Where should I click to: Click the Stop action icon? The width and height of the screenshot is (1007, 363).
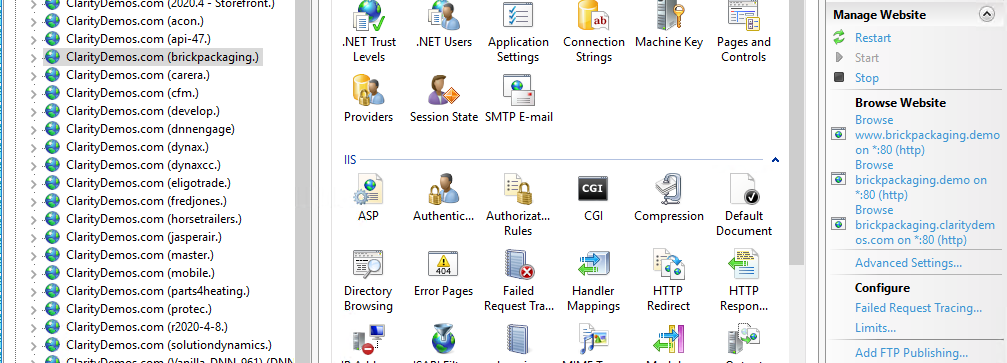[839, 77]
